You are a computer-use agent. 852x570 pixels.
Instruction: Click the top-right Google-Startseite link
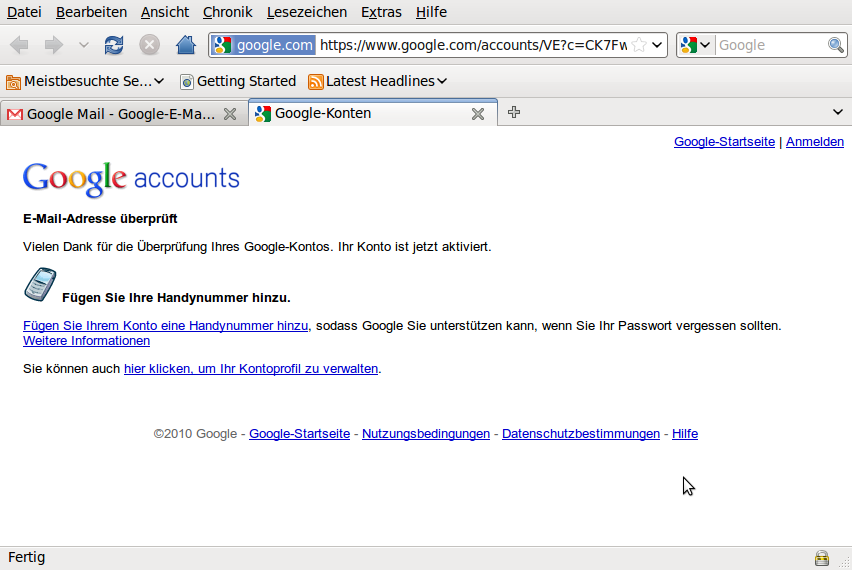pyautogui.click(x=724, y=142)
